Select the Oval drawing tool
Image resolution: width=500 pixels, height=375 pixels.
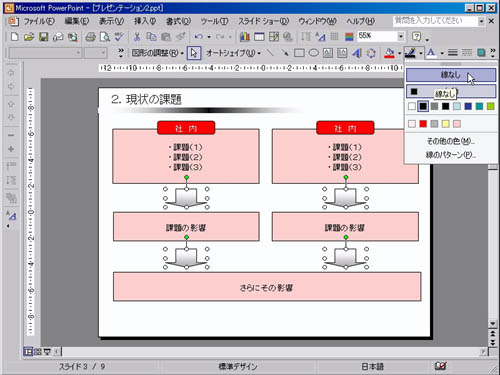tap(314, 53)
